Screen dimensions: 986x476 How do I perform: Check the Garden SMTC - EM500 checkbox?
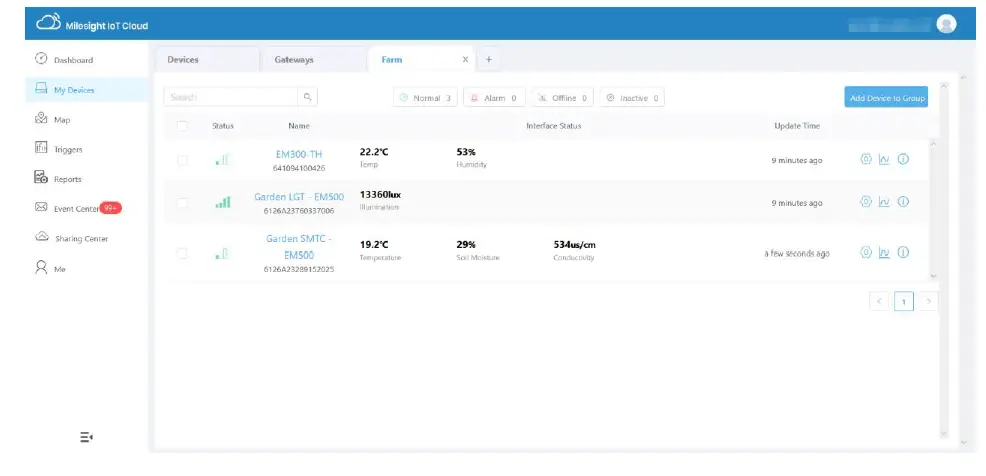[182, 253]
